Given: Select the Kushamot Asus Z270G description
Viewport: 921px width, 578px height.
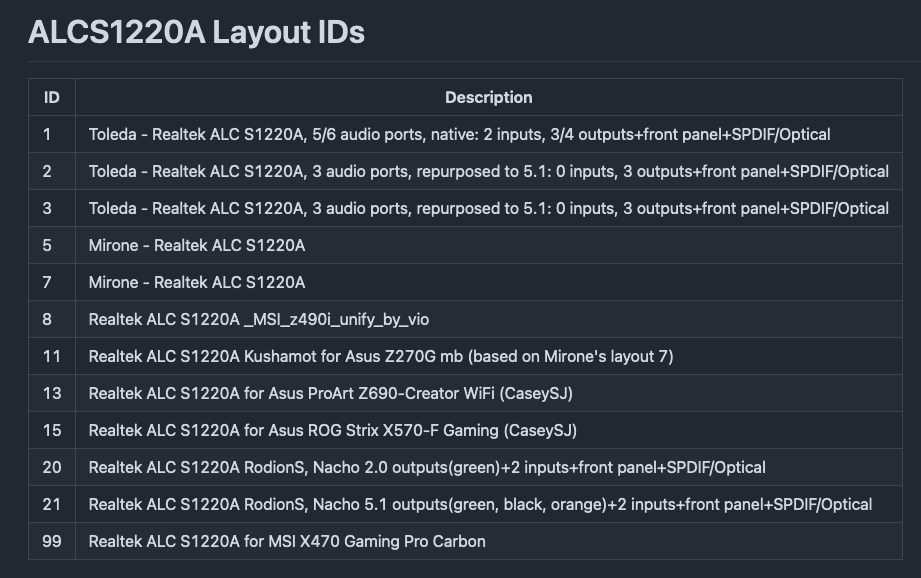Looking at the screenshot, I should tap(381, 357).
